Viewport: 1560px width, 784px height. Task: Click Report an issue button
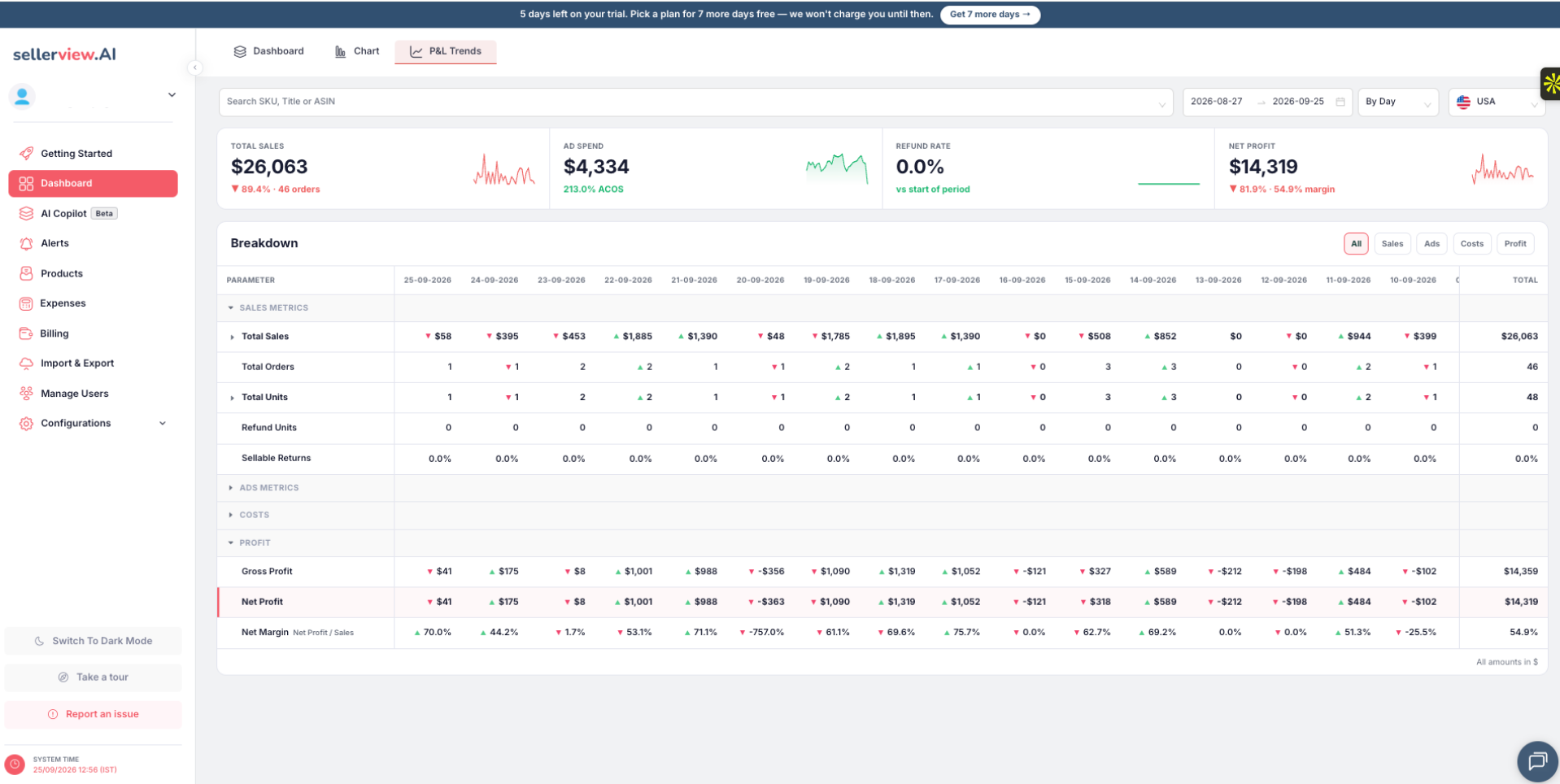click(x=94, y=714)
